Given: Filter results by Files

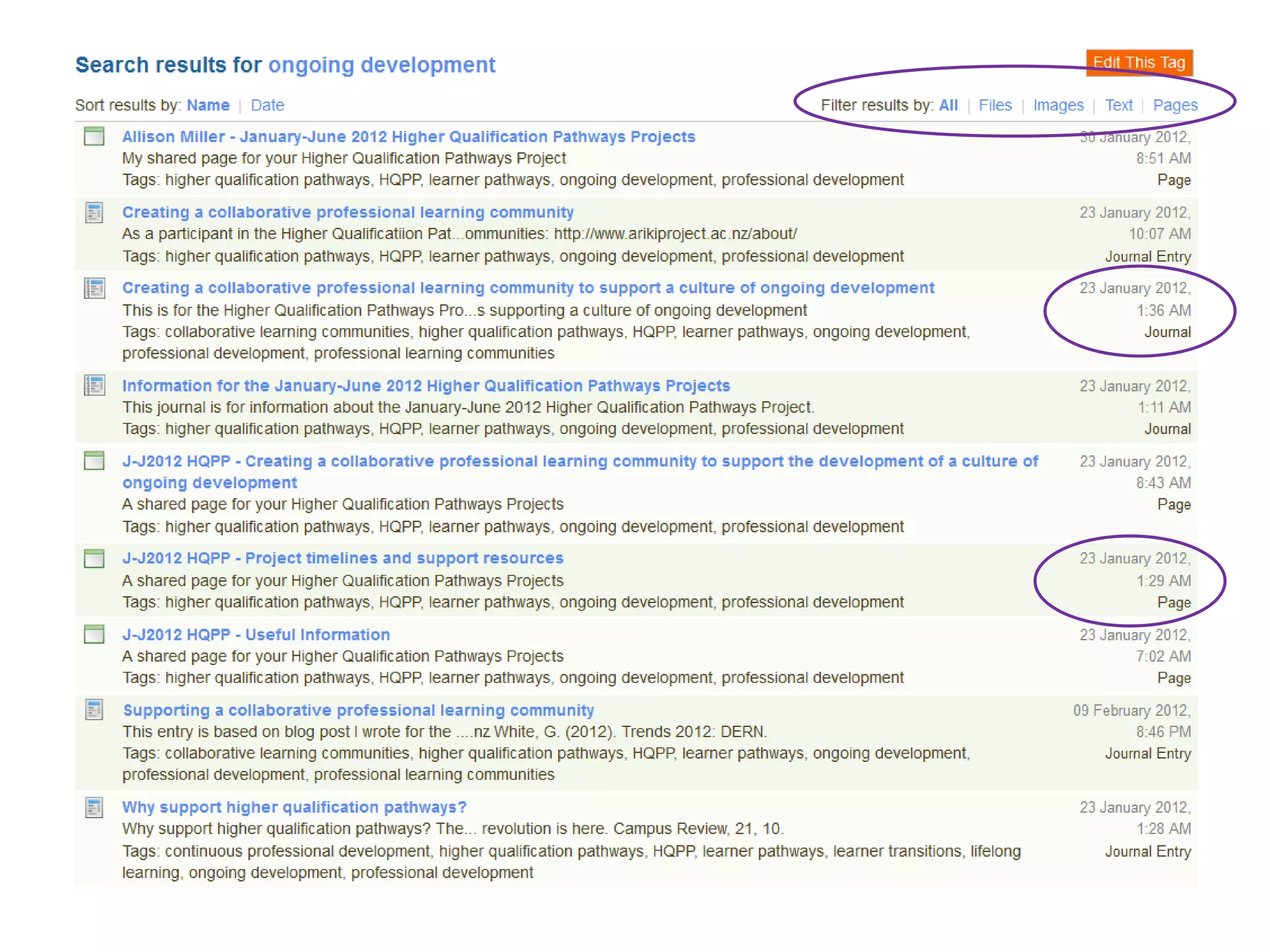Looking at the screenshot, I should click(995, 105).
